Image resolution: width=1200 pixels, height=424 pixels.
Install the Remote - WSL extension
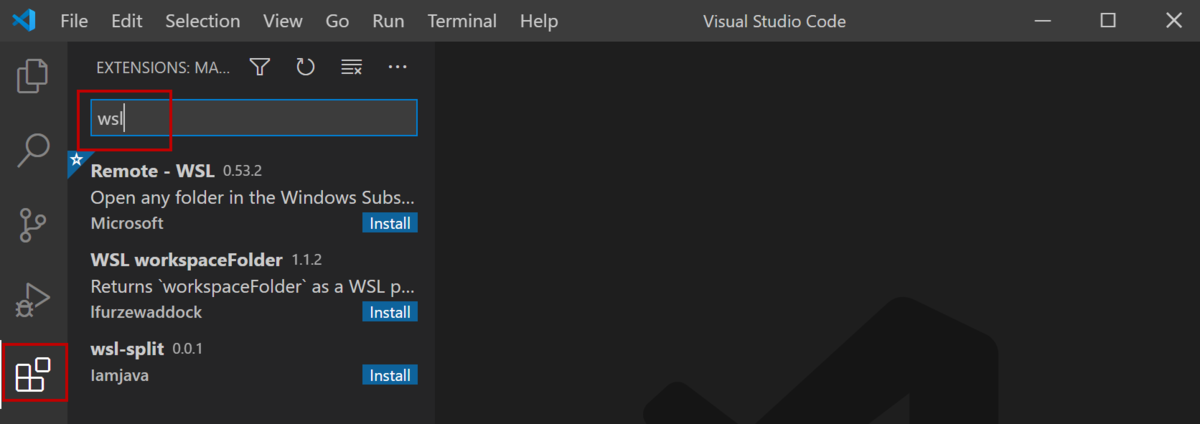click(390, 223)
